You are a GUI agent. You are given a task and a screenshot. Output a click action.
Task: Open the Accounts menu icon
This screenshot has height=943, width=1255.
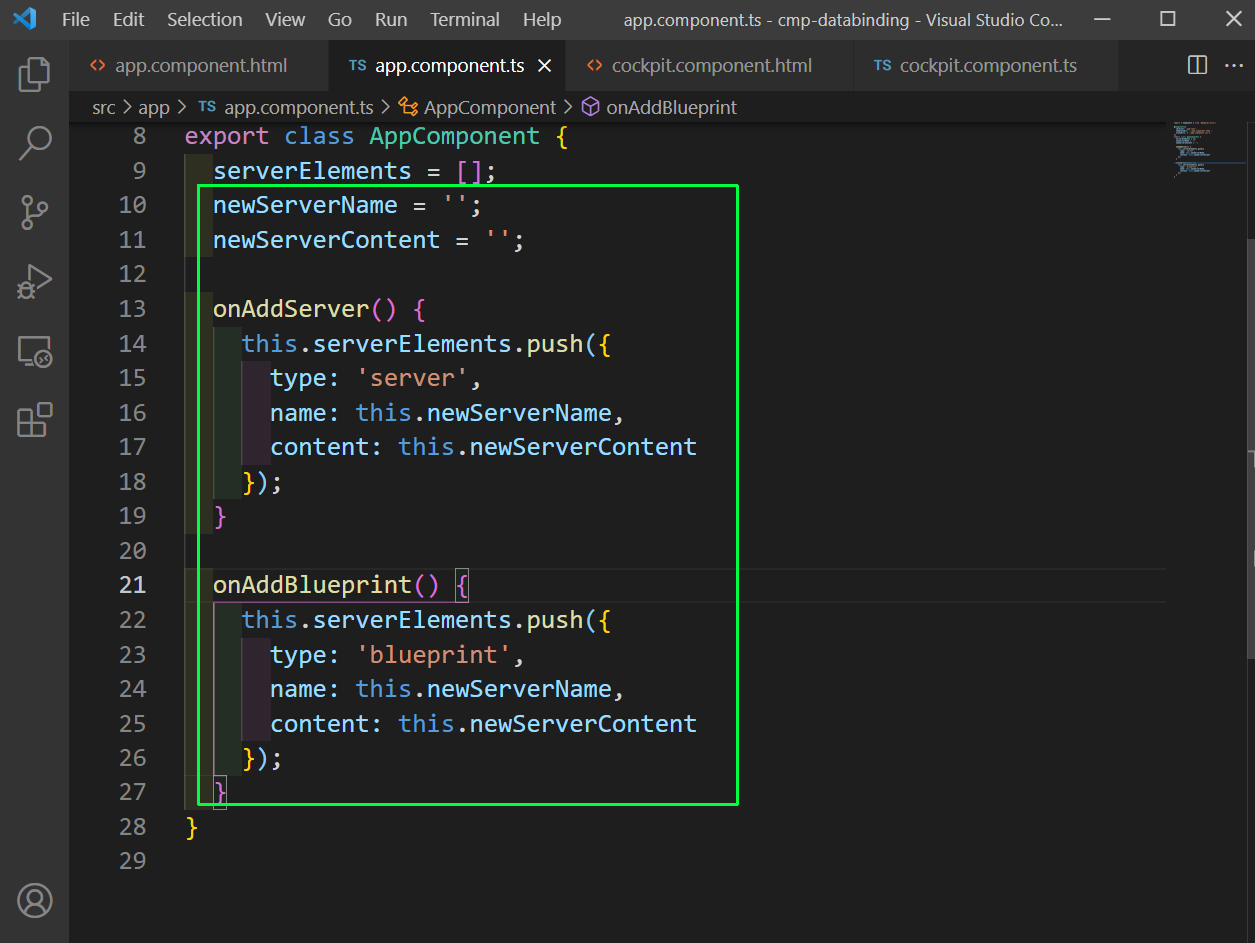34,901
